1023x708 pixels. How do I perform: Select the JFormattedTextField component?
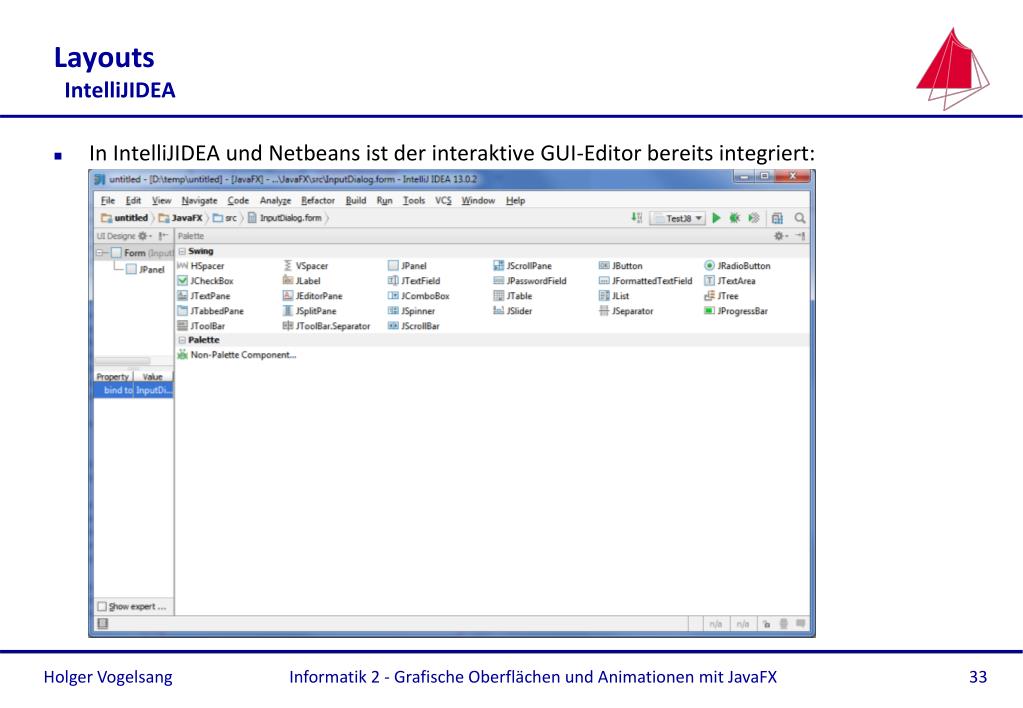645,281
